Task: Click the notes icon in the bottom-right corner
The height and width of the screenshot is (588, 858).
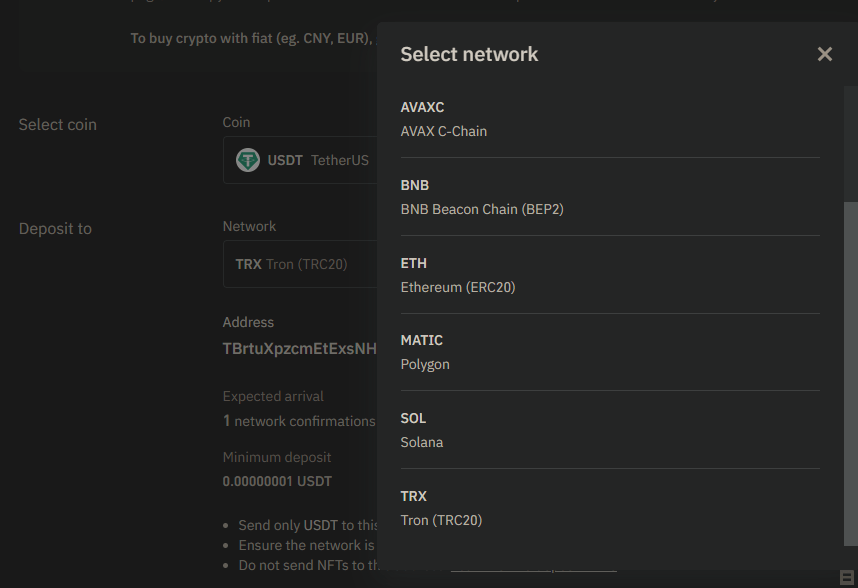Action: click(847, 576)
